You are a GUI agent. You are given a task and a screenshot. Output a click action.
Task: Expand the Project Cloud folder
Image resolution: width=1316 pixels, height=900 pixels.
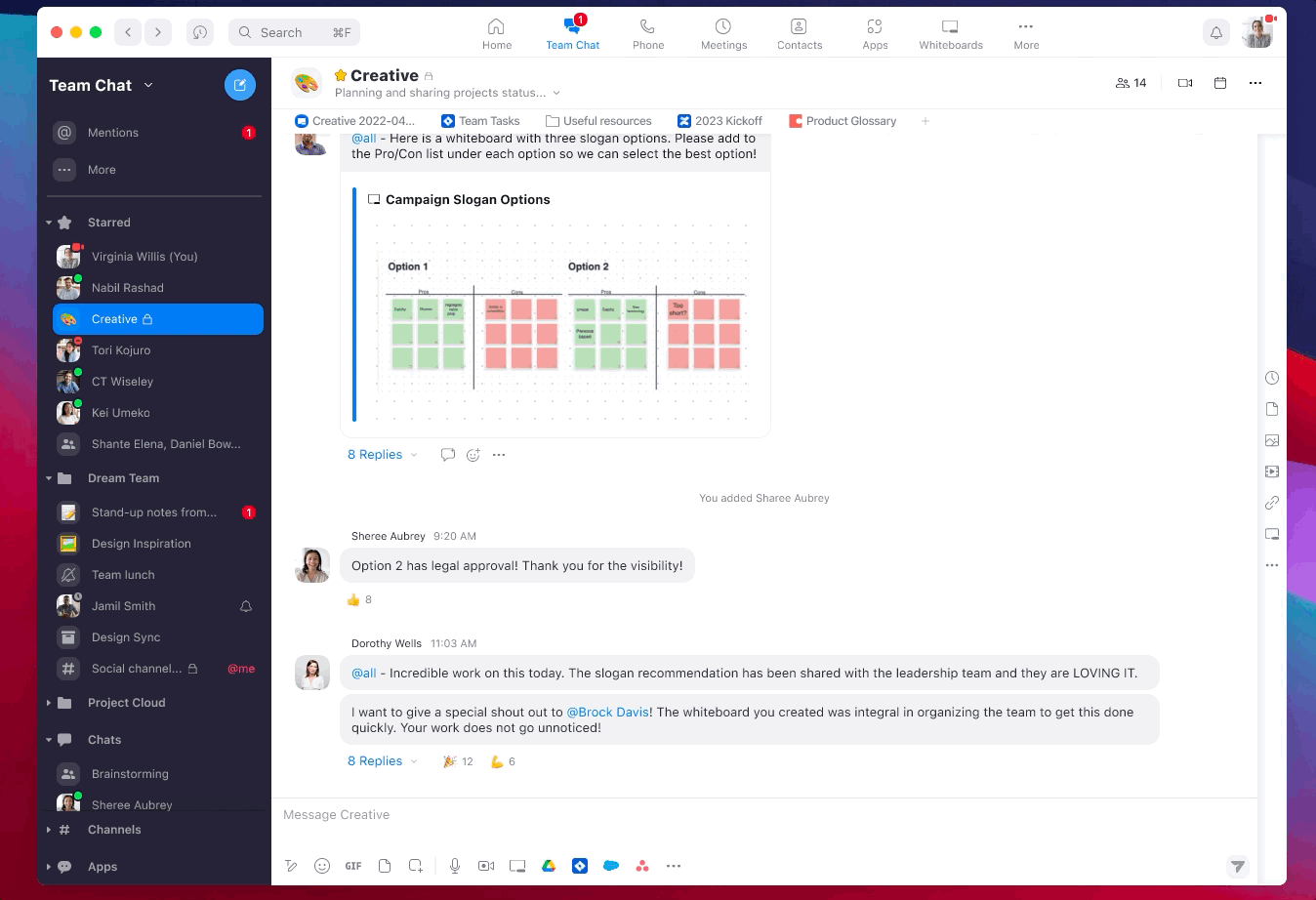pos(49,703)
